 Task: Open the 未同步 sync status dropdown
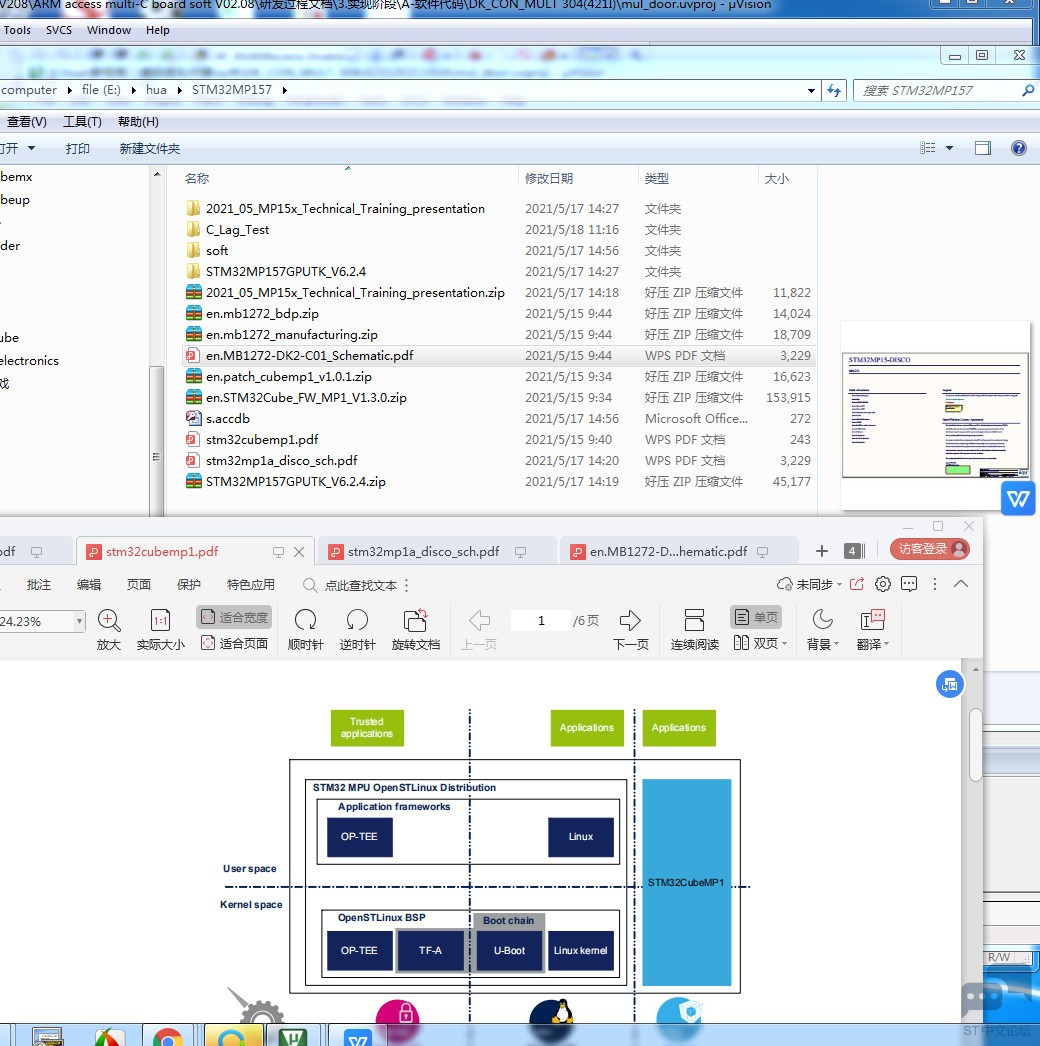click(x=809, y=584)
